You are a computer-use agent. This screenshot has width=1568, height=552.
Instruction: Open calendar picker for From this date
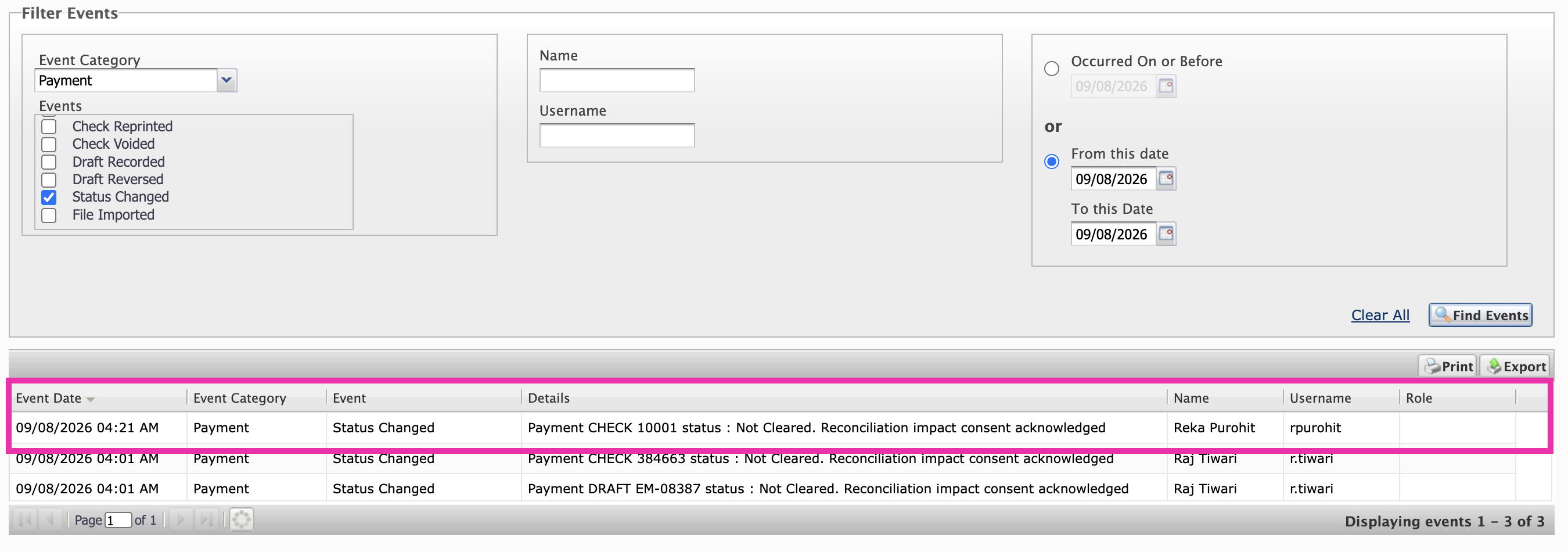(x=1165, y=178)
